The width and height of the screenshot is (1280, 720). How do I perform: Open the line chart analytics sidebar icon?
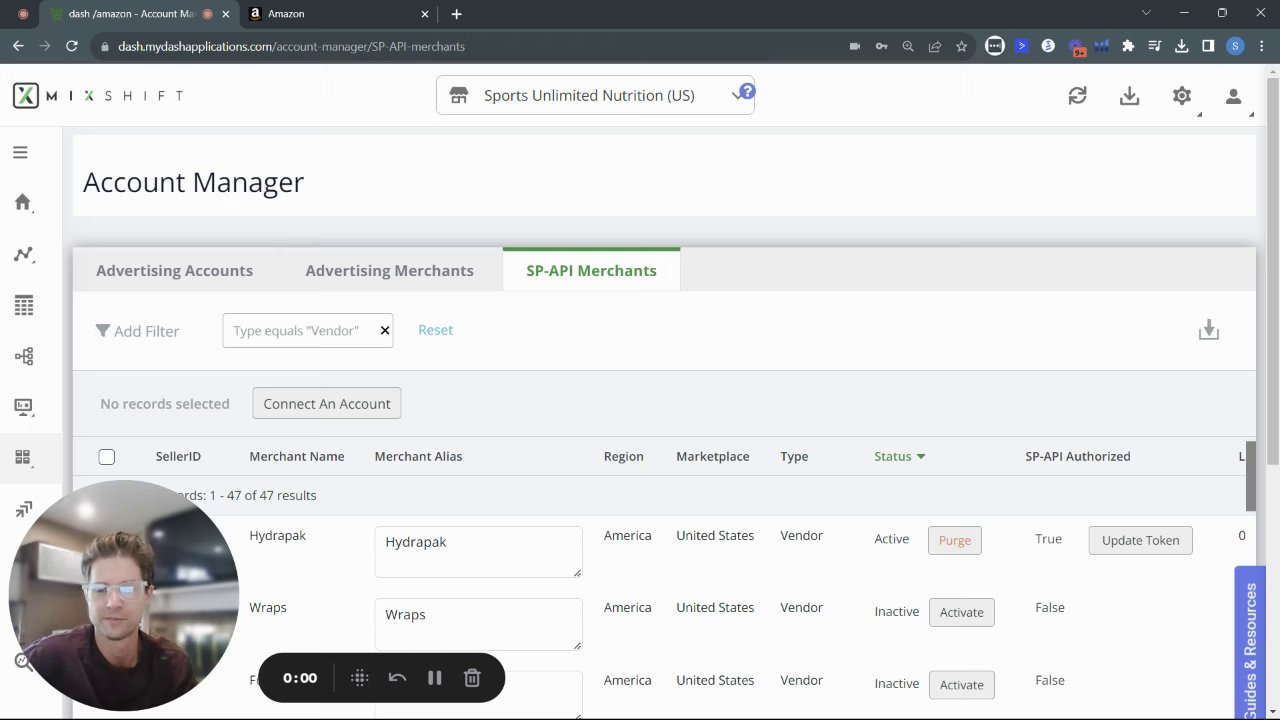pyautogui.click(x=23, y=254)
